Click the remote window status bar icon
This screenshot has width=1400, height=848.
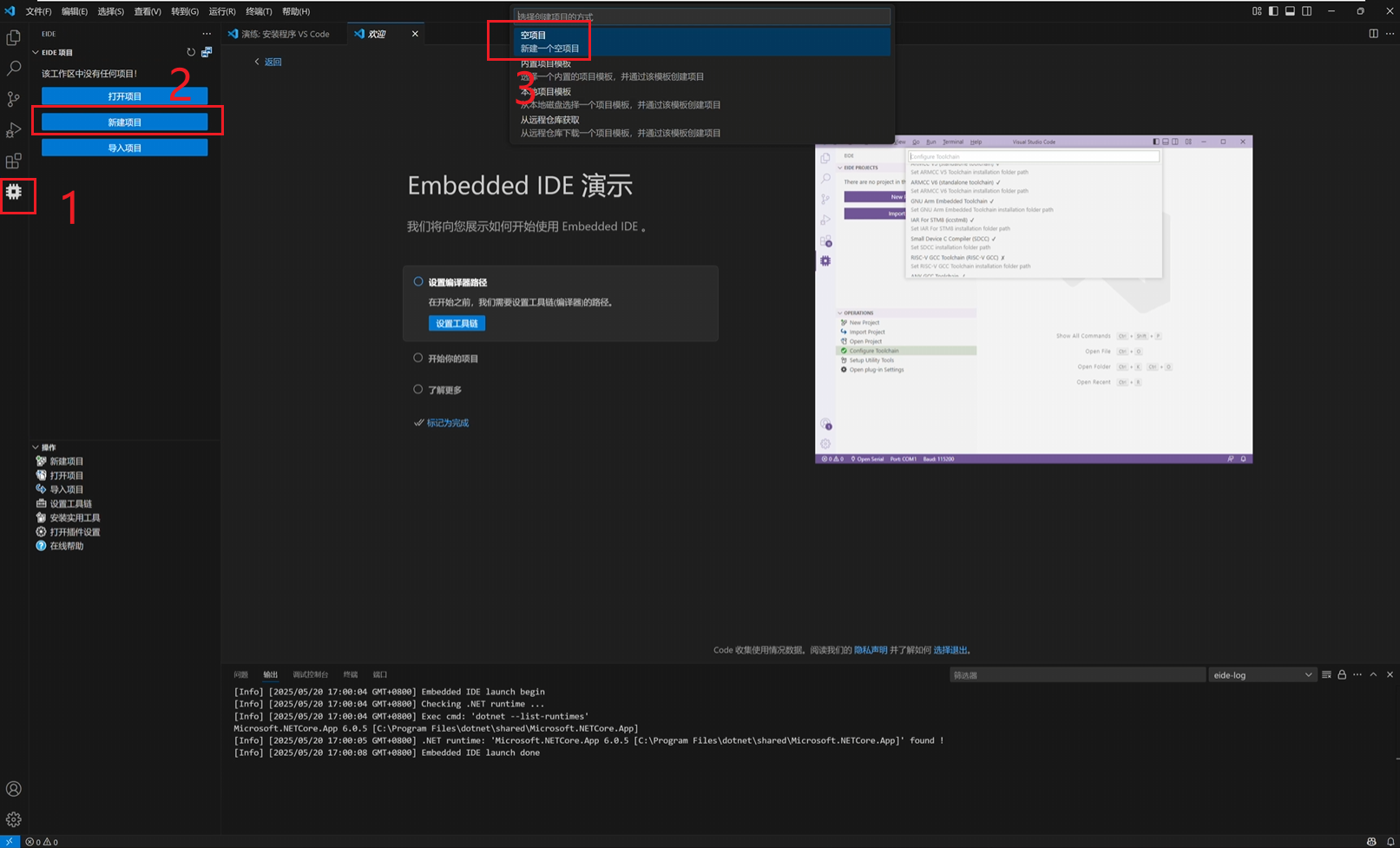10,842
